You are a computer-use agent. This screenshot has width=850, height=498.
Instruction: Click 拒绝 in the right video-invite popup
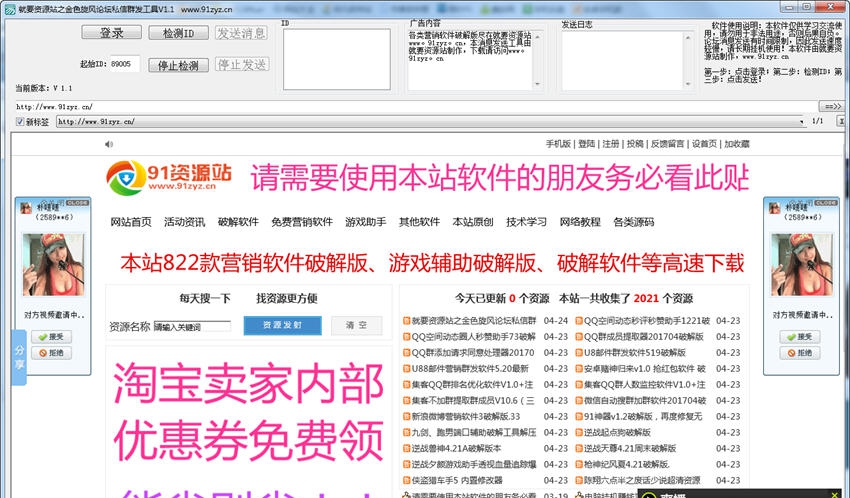tap(800, 353)
